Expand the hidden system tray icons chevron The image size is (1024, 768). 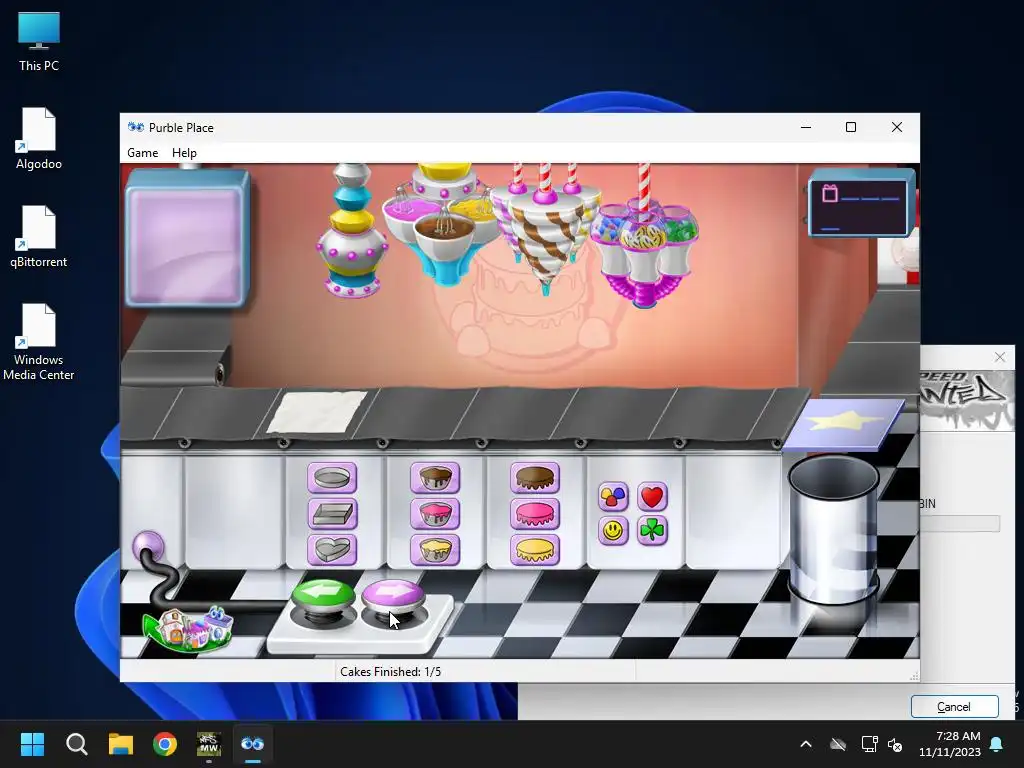tap(806, 744)
